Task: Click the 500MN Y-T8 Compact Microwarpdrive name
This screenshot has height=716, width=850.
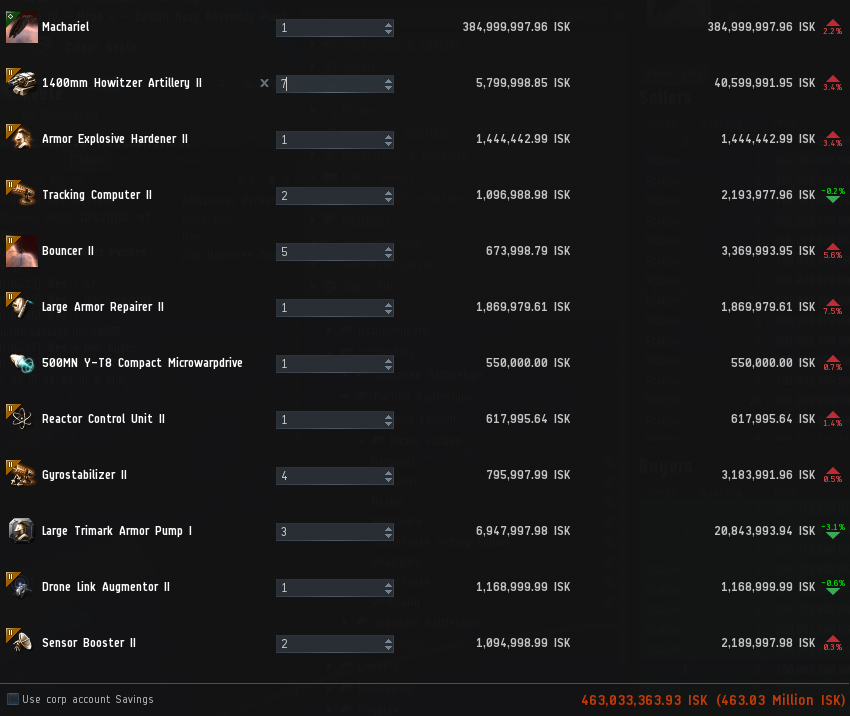Action: point(142,363)
